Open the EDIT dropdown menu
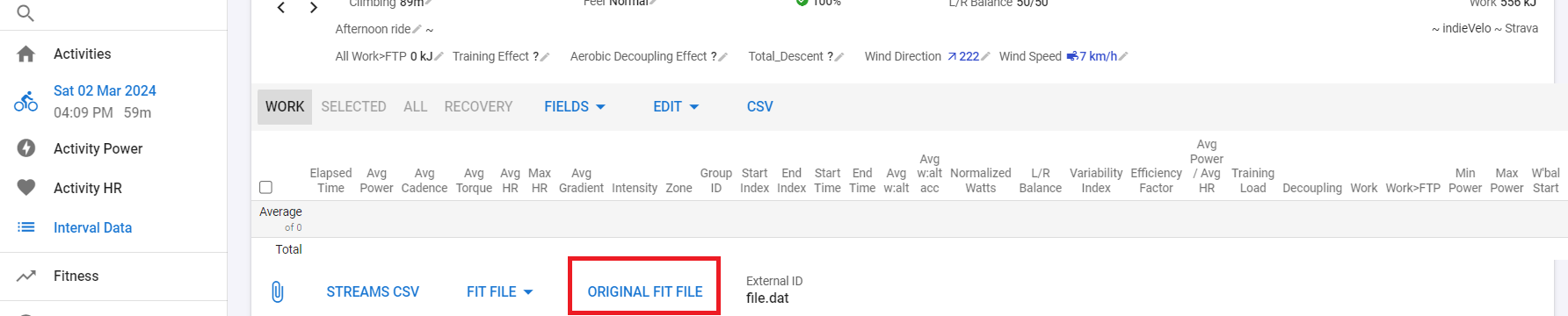Screen dimensions: 1568x316 pos(676,106)
